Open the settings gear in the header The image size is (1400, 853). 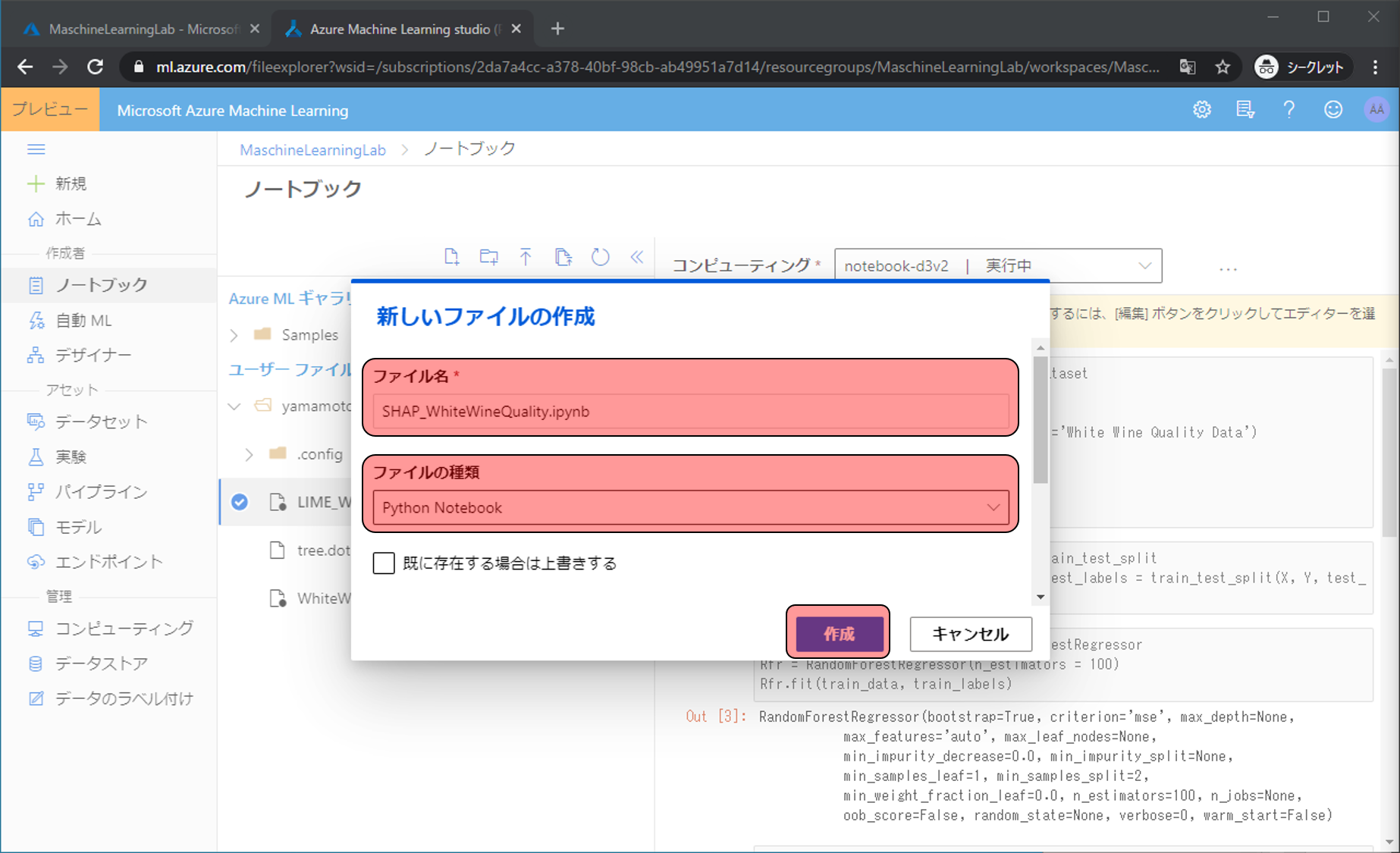coord(1201,110)
